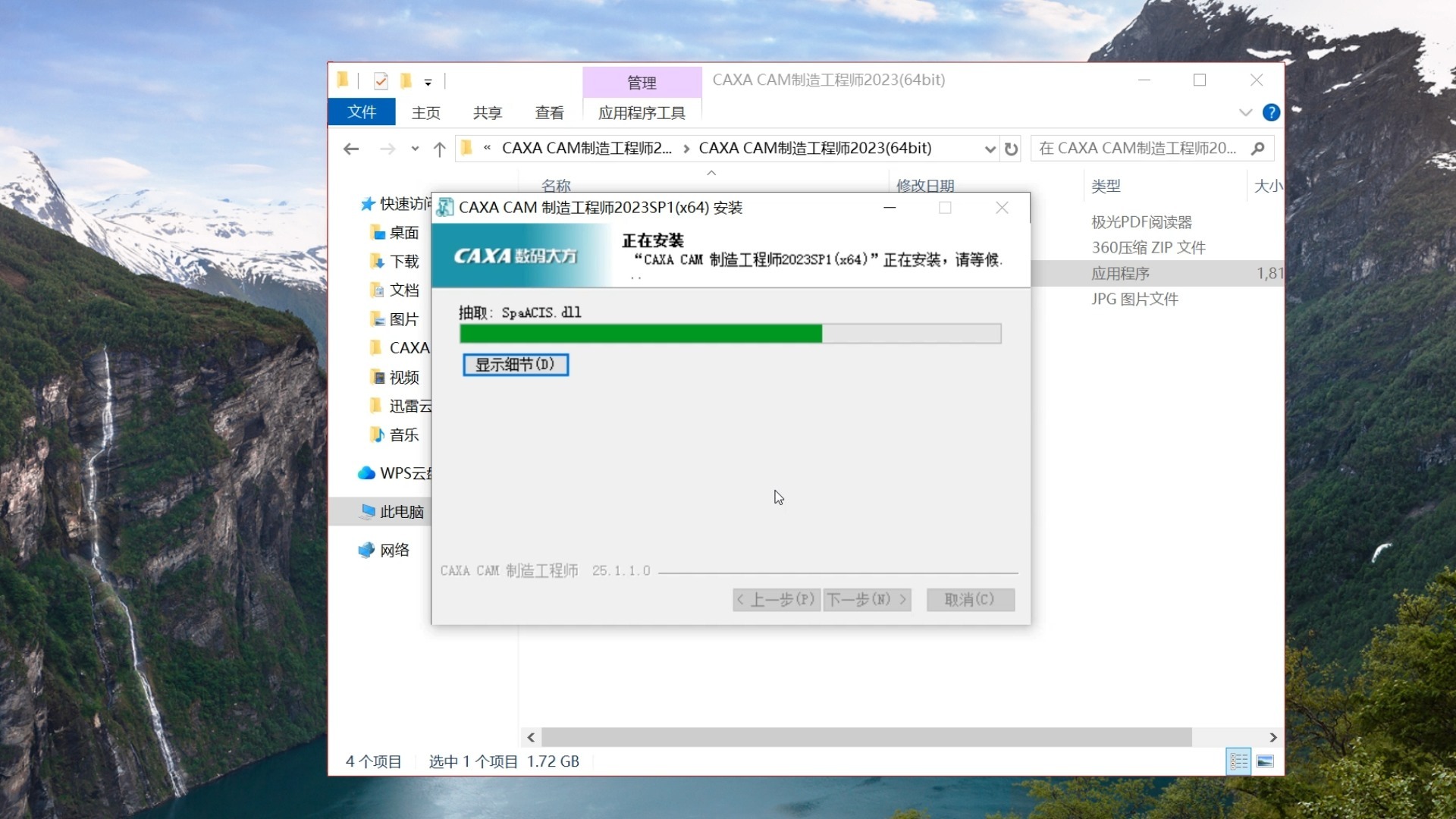Open the CAXA folder in navigation pane
This screenshot has height=819, width=1456.
pyautogui.click(x=400, y=348)
